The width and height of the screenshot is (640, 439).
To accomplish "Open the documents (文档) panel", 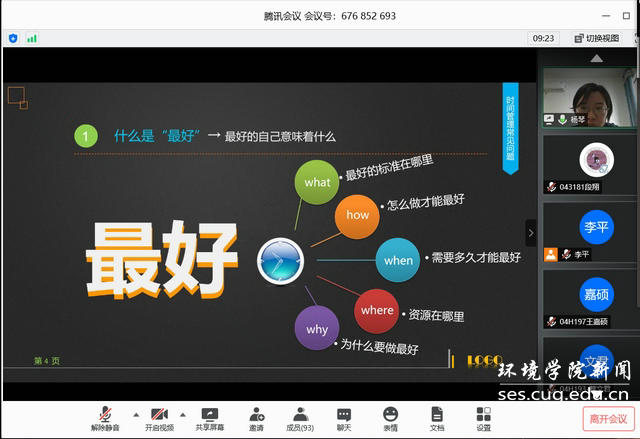I will point(437,418).
